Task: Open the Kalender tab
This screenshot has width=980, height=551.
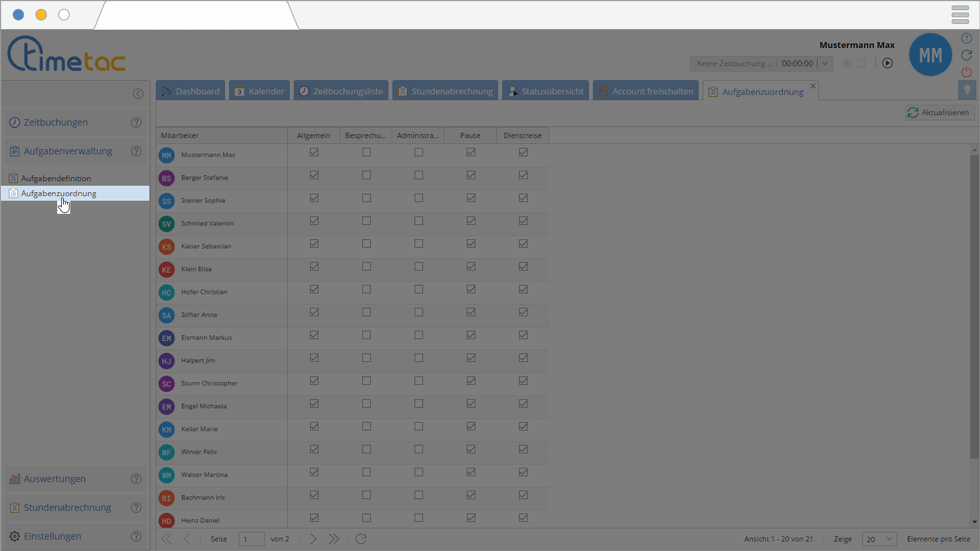Action: point(259,91)
